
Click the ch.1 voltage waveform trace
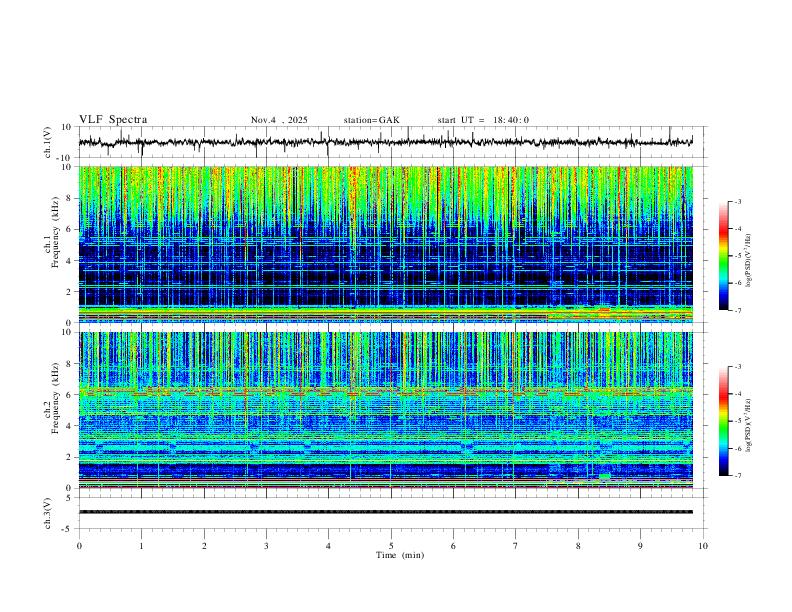(386, 142)
